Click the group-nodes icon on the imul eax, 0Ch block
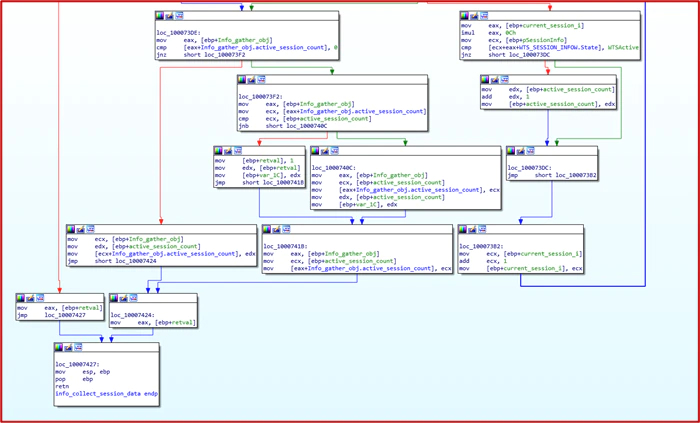This screenshot has height=423, width=700. tap(484, 16)
